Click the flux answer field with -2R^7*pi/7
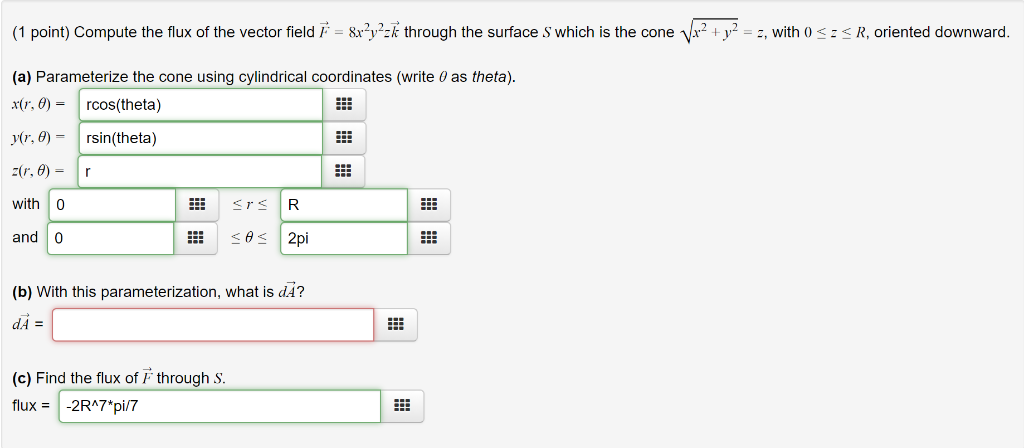The height and width of the screenshot is (448, 1024). (219, 406)
